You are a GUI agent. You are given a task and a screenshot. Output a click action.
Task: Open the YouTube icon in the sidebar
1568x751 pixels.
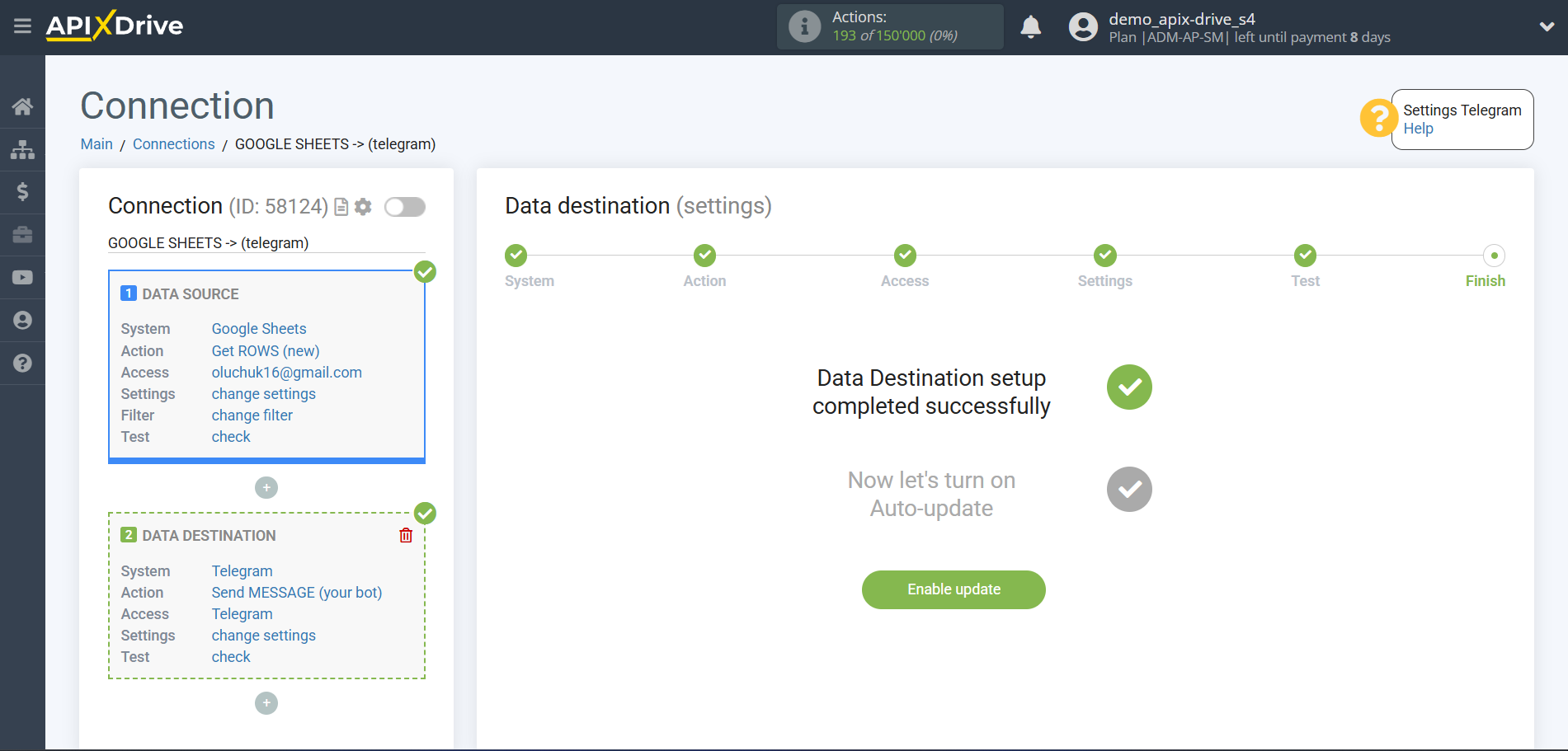point(22,277)
